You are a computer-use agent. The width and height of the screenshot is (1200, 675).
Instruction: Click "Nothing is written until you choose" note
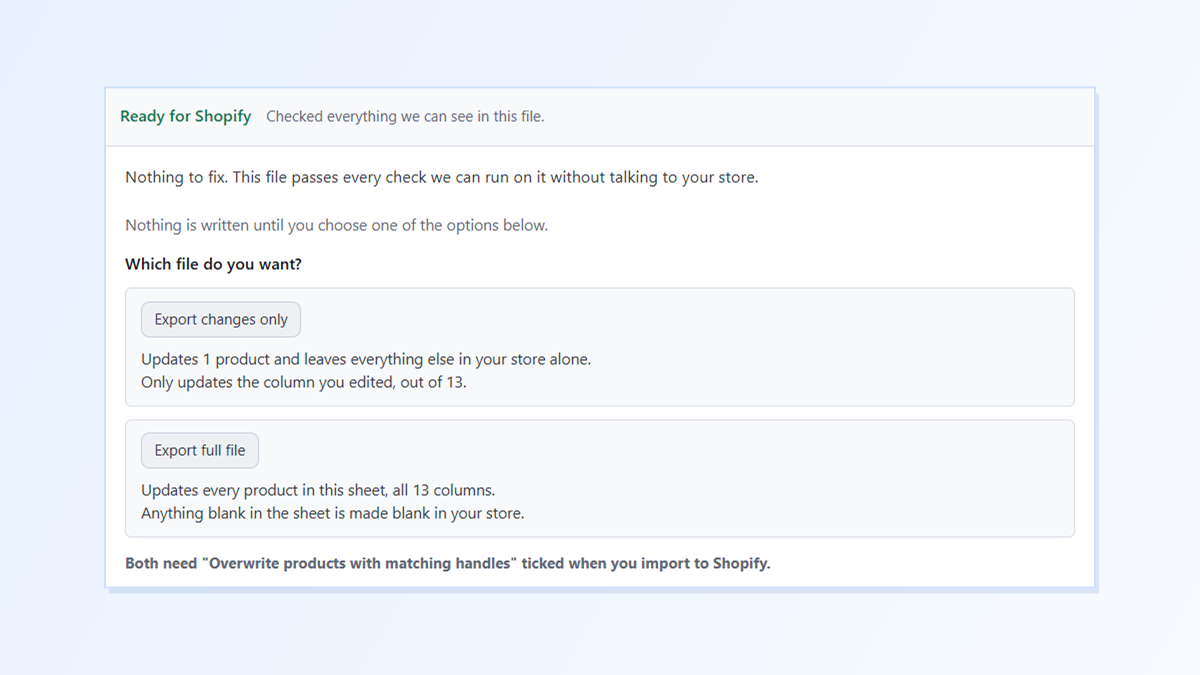(x=336, y=225)
